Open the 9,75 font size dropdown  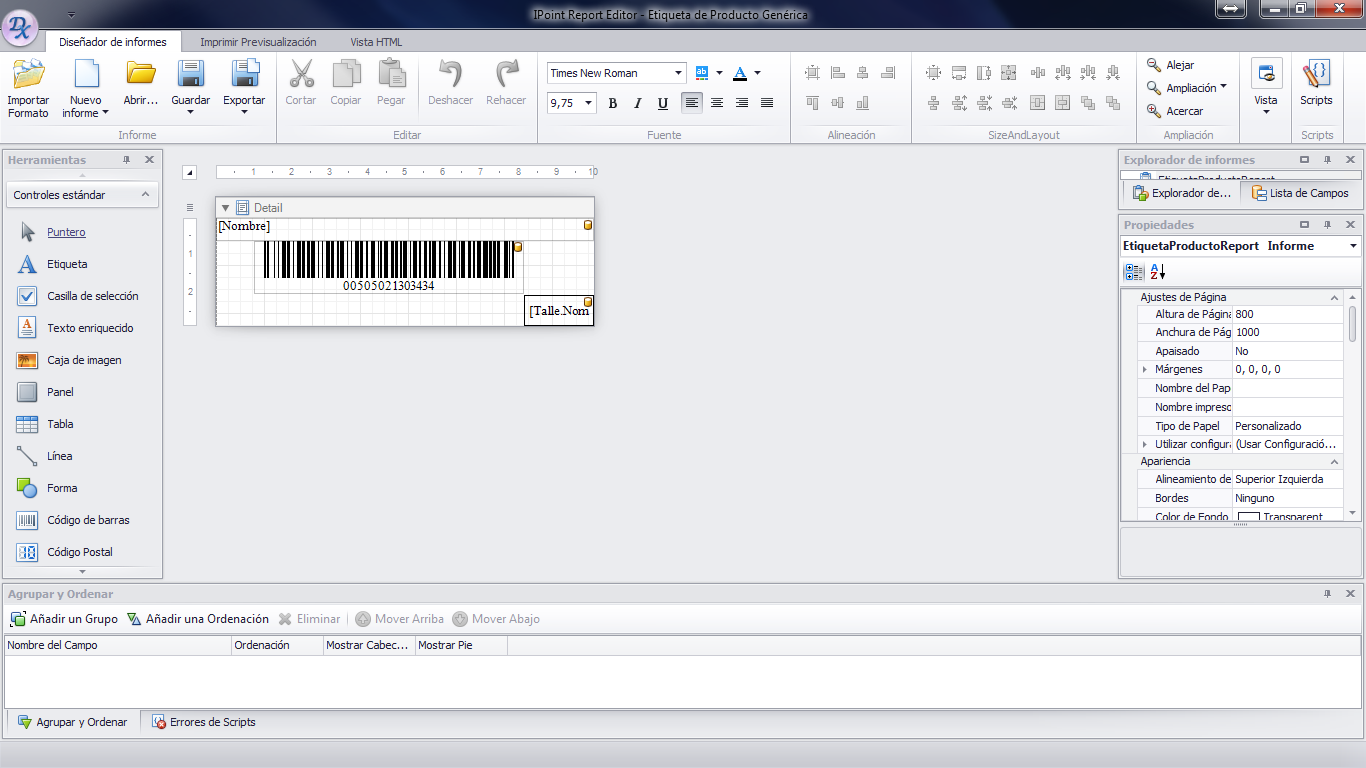point(589,103)
